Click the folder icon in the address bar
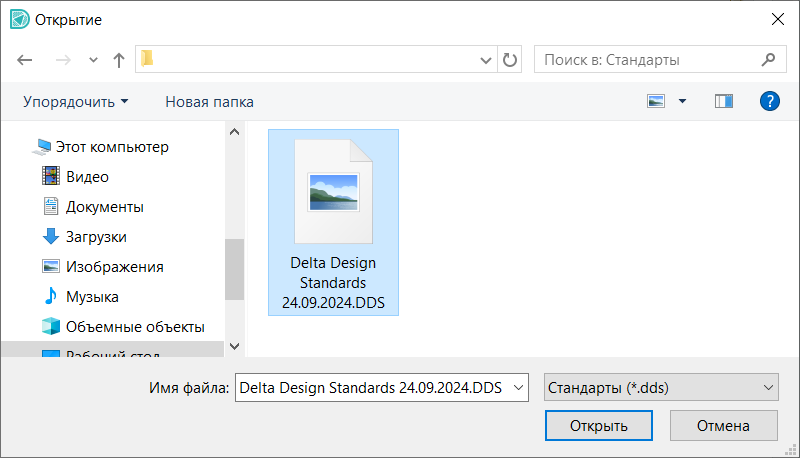 (x=147, y=58)
